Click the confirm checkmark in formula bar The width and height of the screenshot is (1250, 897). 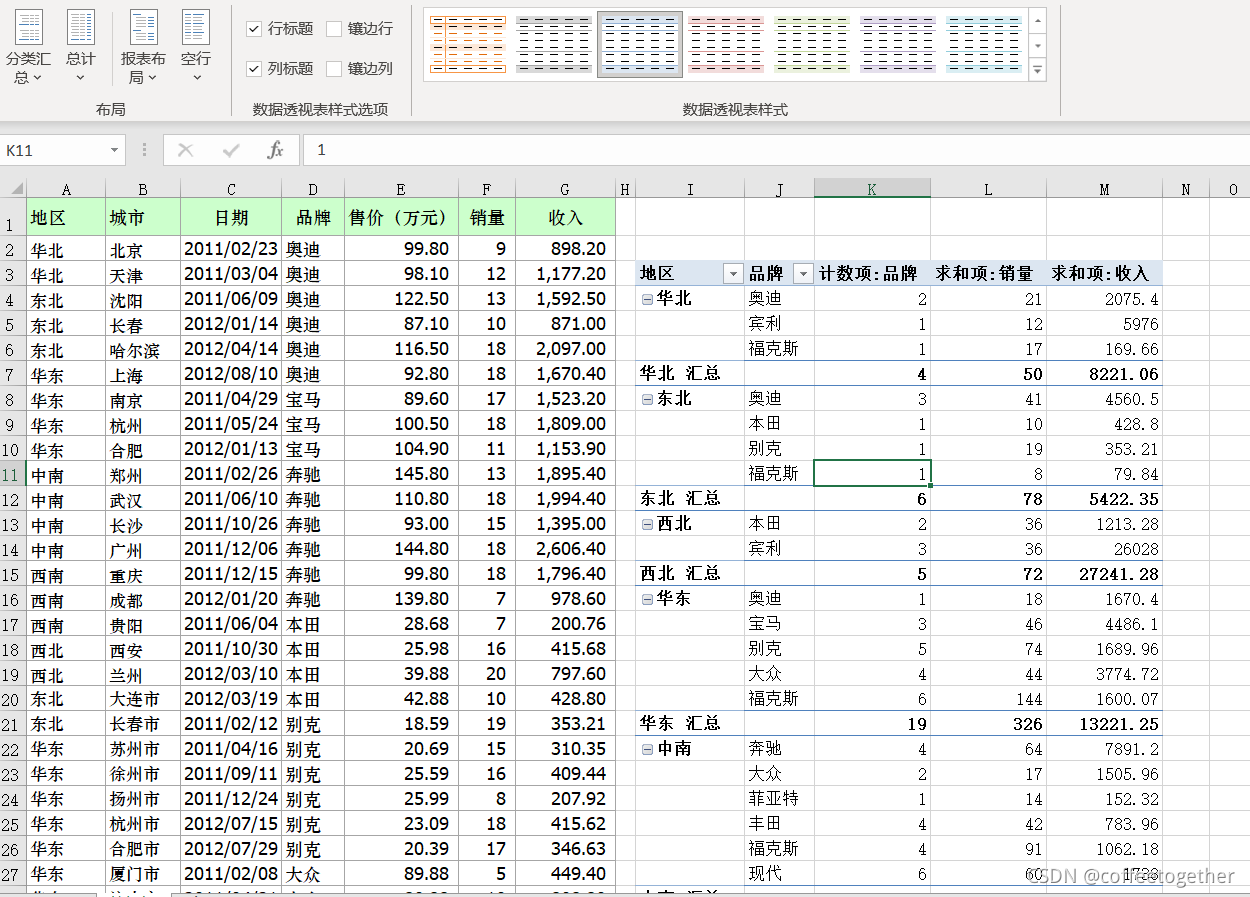click(231, 150)
